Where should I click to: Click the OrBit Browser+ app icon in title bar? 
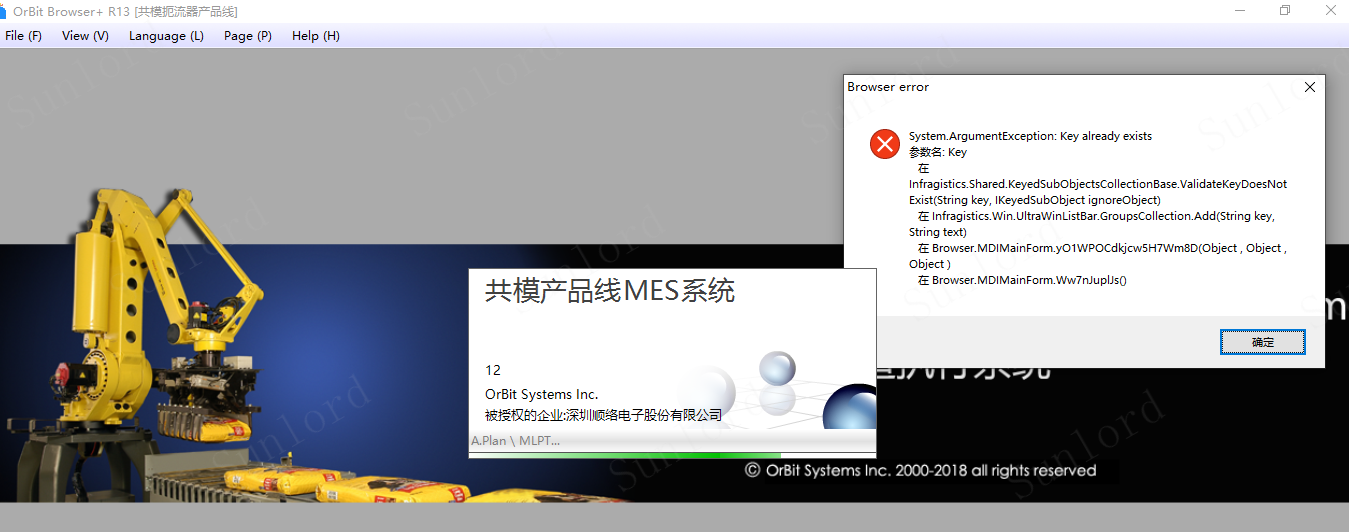3,11
